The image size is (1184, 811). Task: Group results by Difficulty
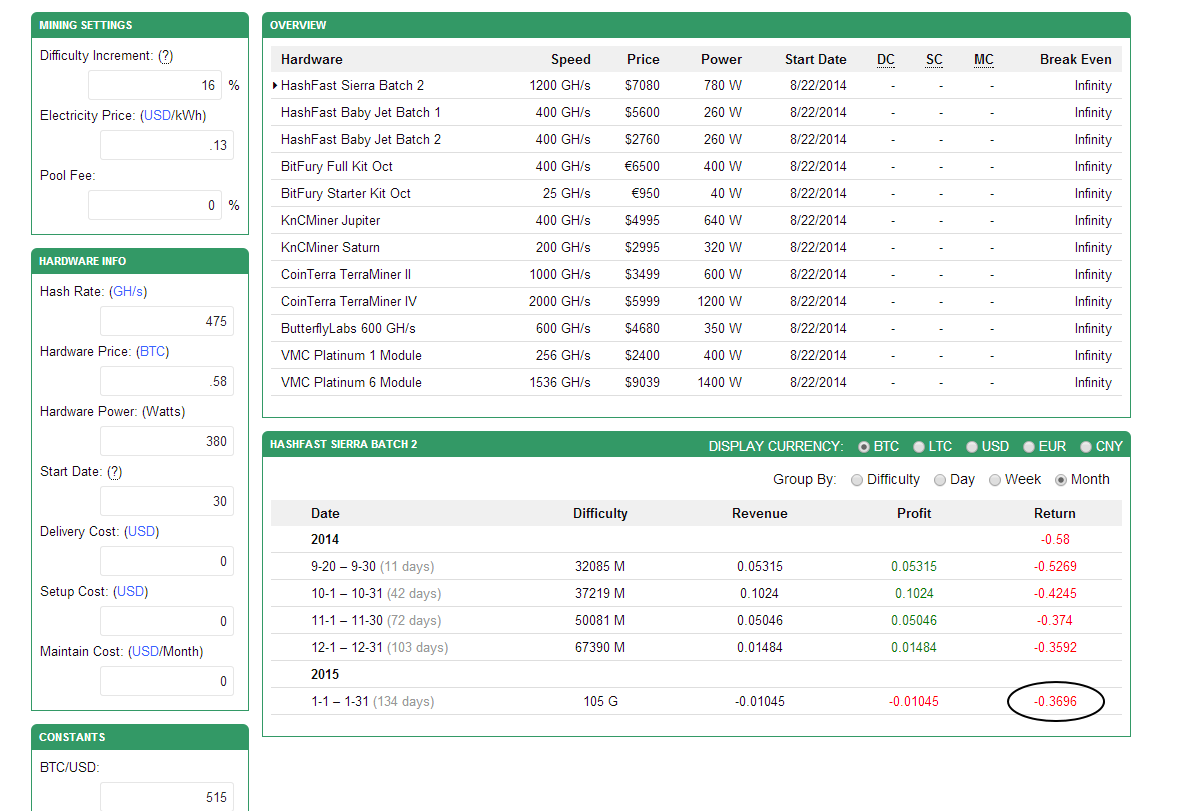[x=857, y=480]
